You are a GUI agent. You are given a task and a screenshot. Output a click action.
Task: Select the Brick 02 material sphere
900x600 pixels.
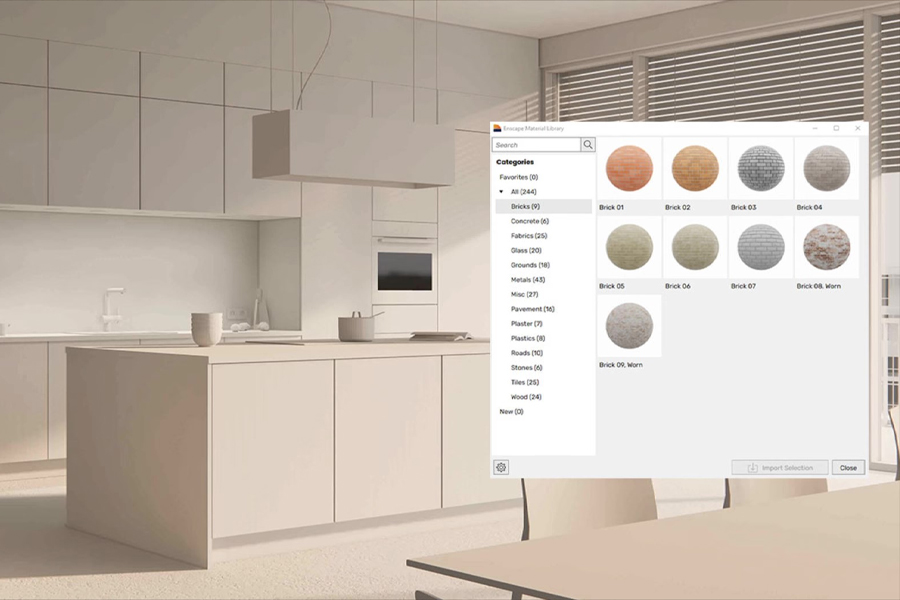coord(695,168)
